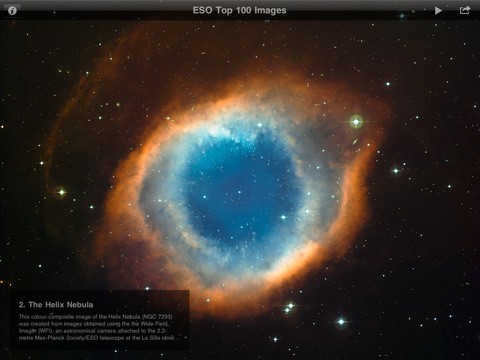Click the dark caption overlay box background
This screenshot has height=360, width=480.
[100, 320]
